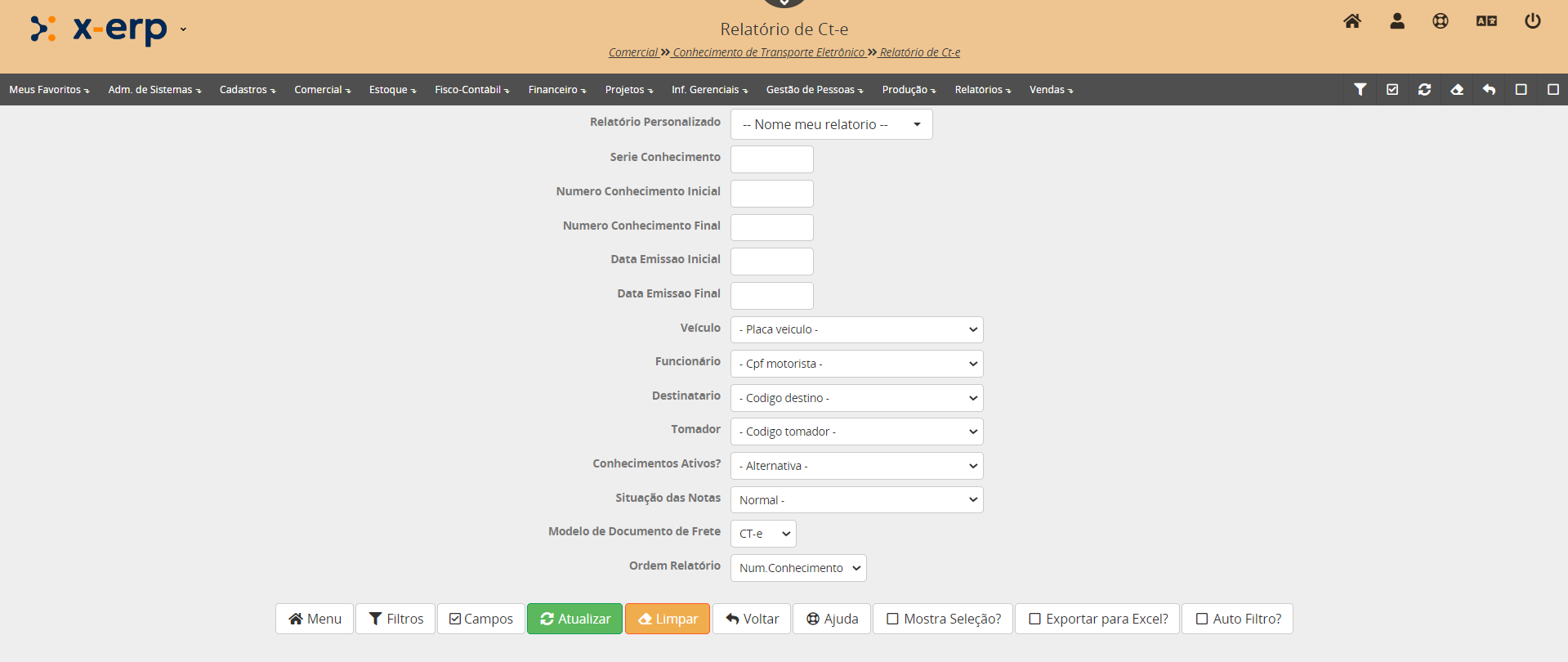Open the Estoque menu
The width and height of the screenshot is (1568, 662).
[392, 90]
